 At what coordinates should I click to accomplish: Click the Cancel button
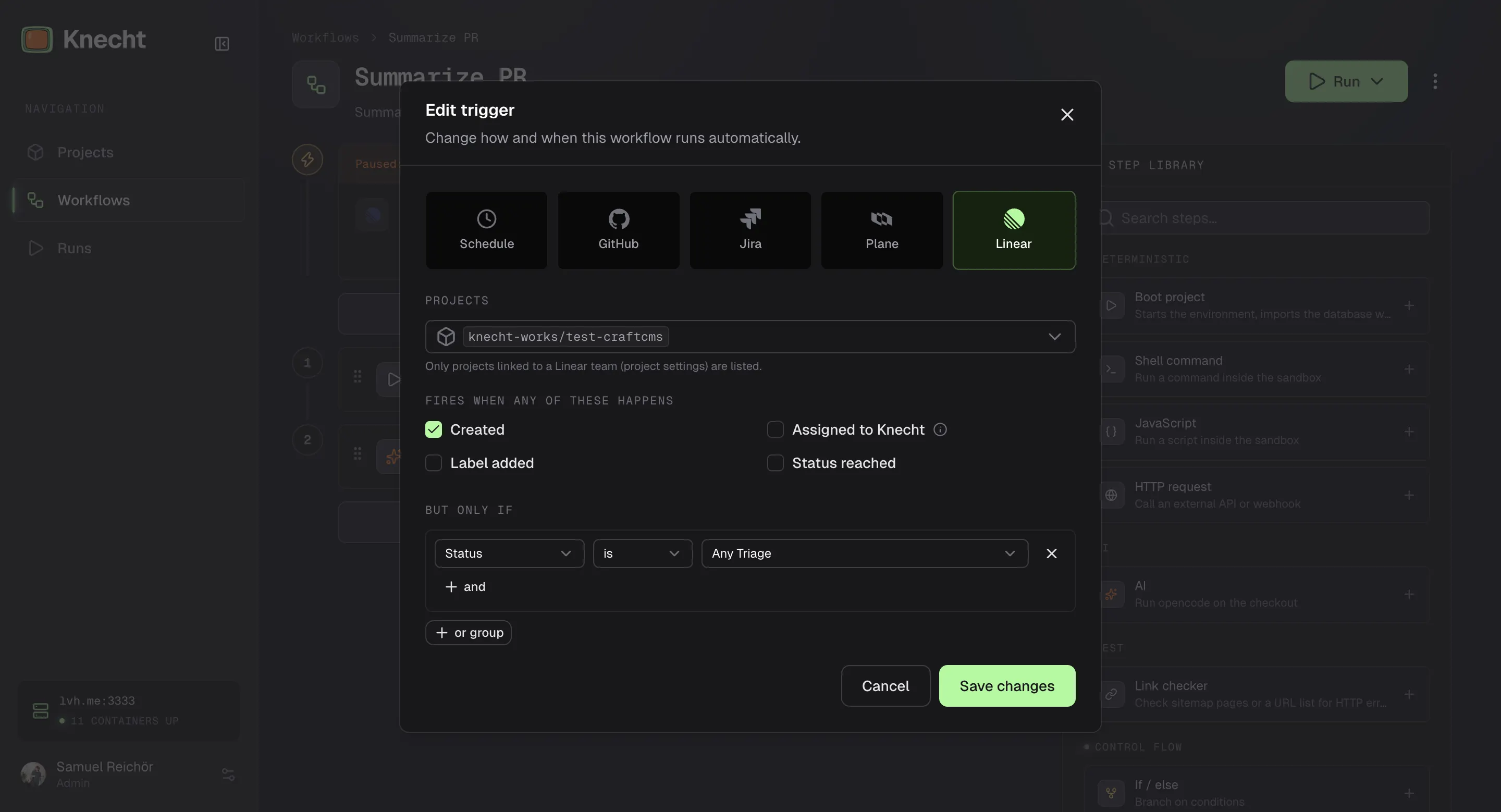tap(885, 685)
